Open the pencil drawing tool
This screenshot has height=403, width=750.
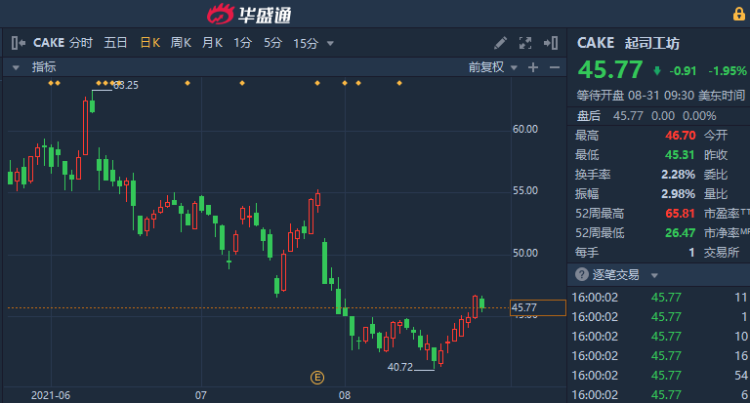tap(501, 43)
